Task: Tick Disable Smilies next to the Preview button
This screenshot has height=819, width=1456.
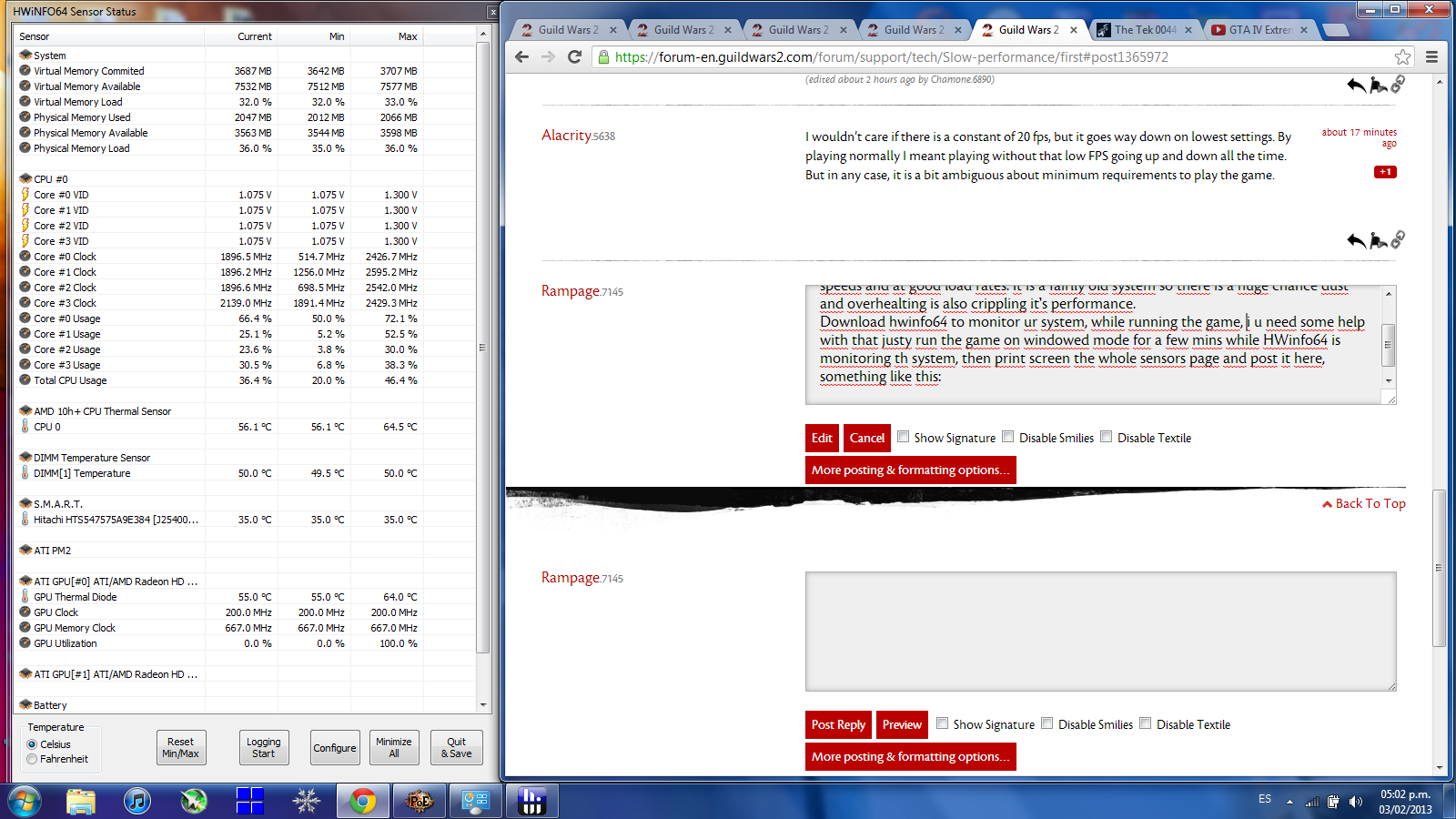Action: pos(1047,723)
